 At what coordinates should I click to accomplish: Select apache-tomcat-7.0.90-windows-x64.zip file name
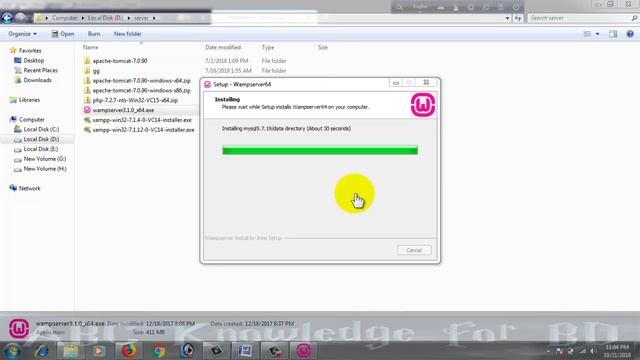click(x=142, y=80)
